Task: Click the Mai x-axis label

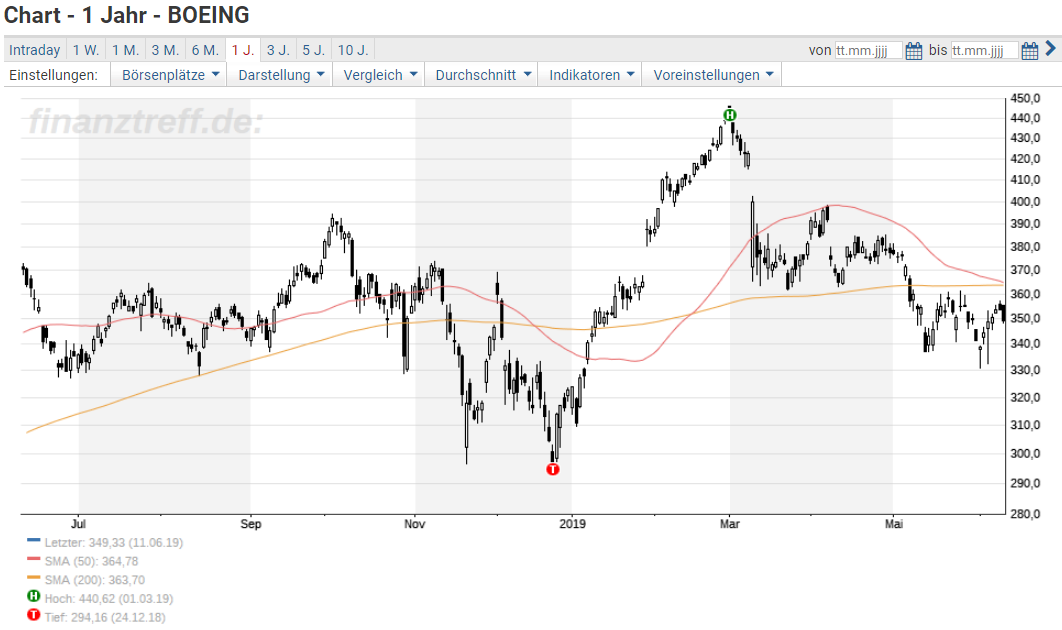Action: click(x=894, y=524)
